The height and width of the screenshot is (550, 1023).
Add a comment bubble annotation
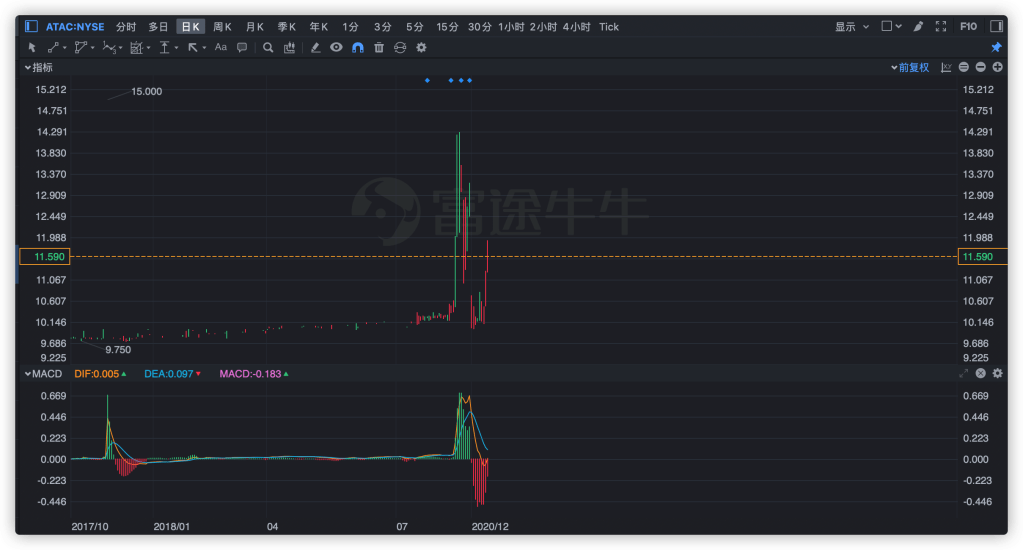242,47
